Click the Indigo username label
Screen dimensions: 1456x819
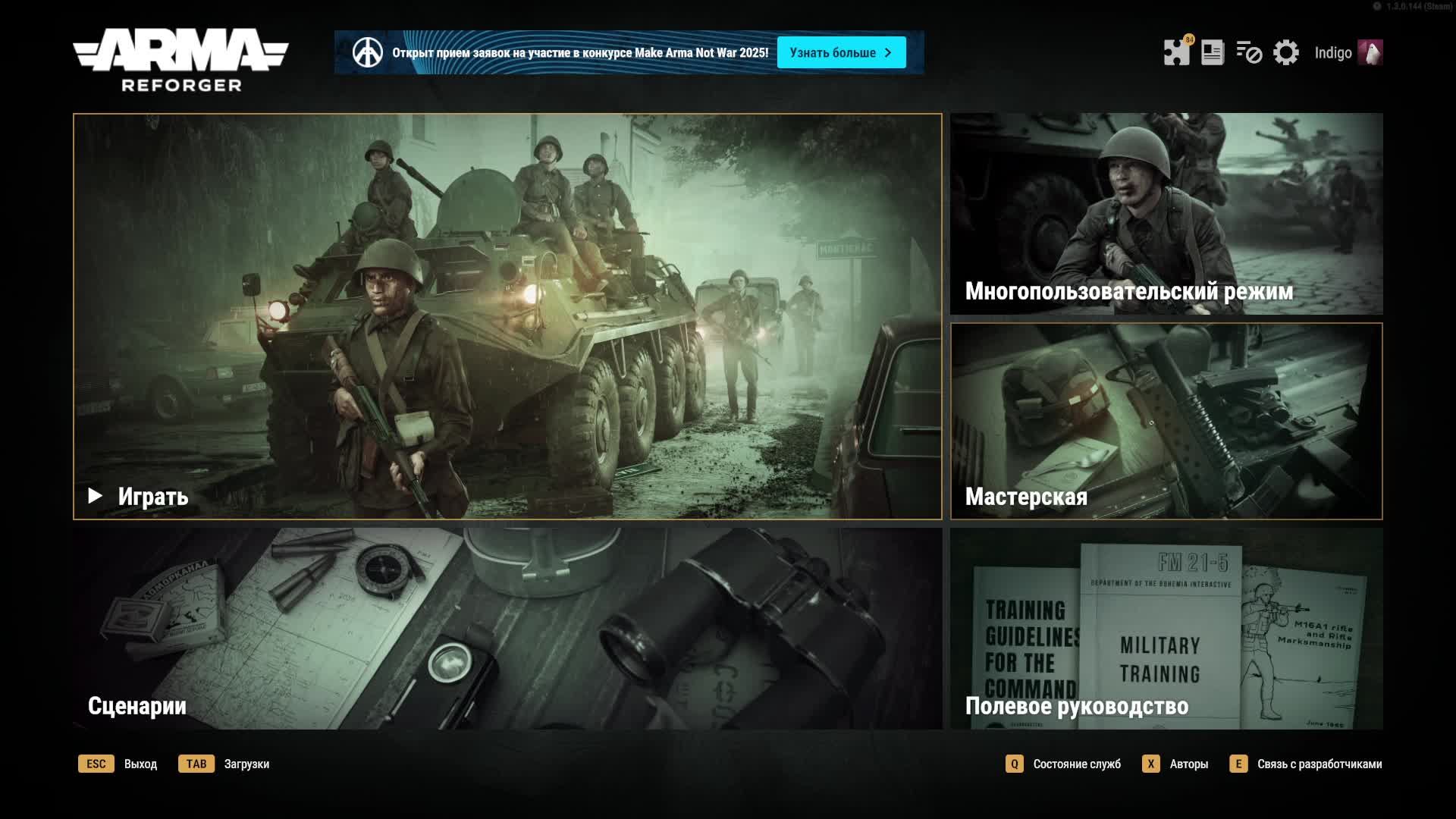[1332, 52]
